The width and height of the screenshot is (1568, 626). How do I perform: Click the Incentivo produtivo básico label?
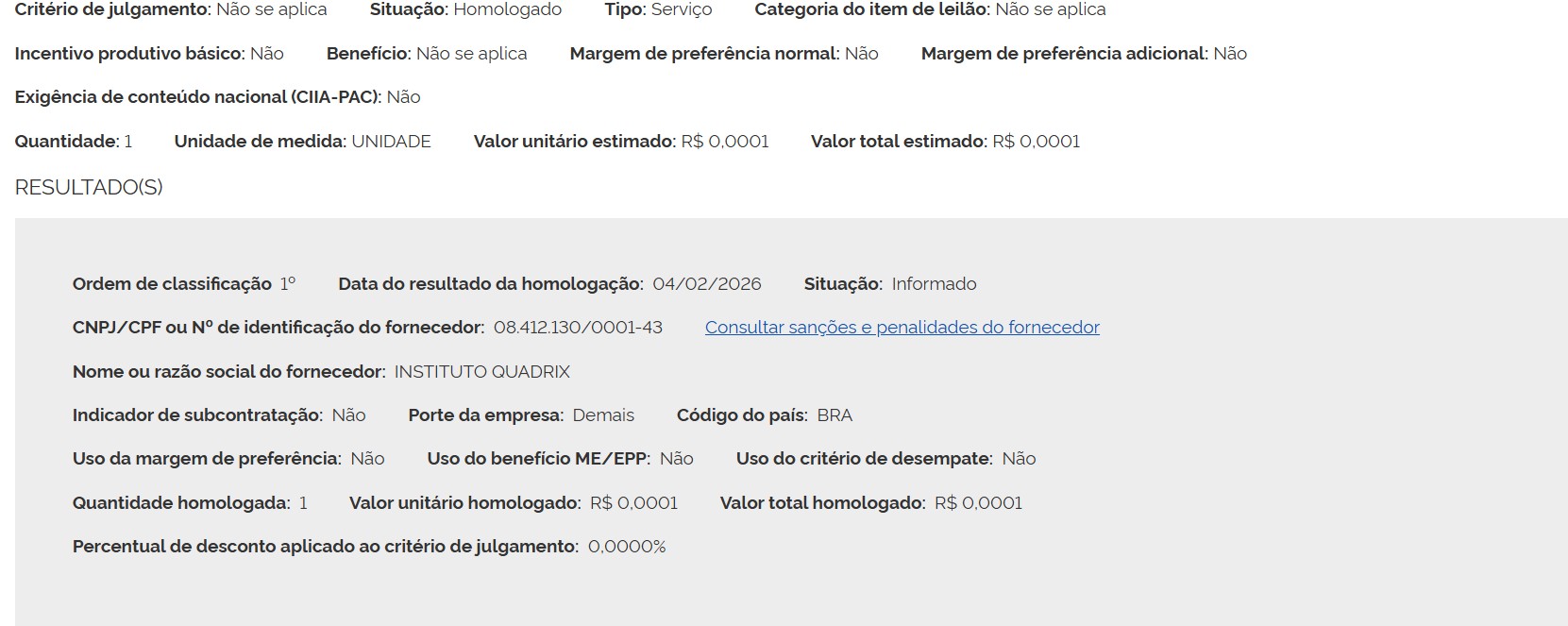point(129,54)
